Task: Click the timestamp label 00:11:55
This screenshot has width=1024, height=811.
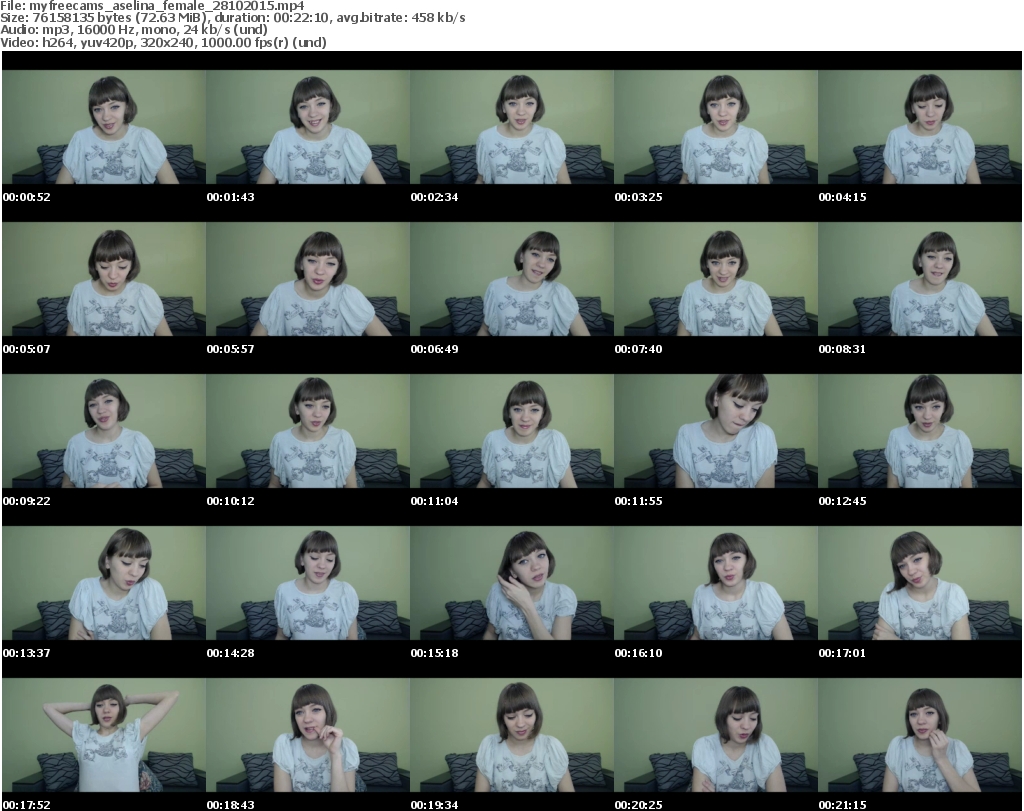Action: [638, 501]
